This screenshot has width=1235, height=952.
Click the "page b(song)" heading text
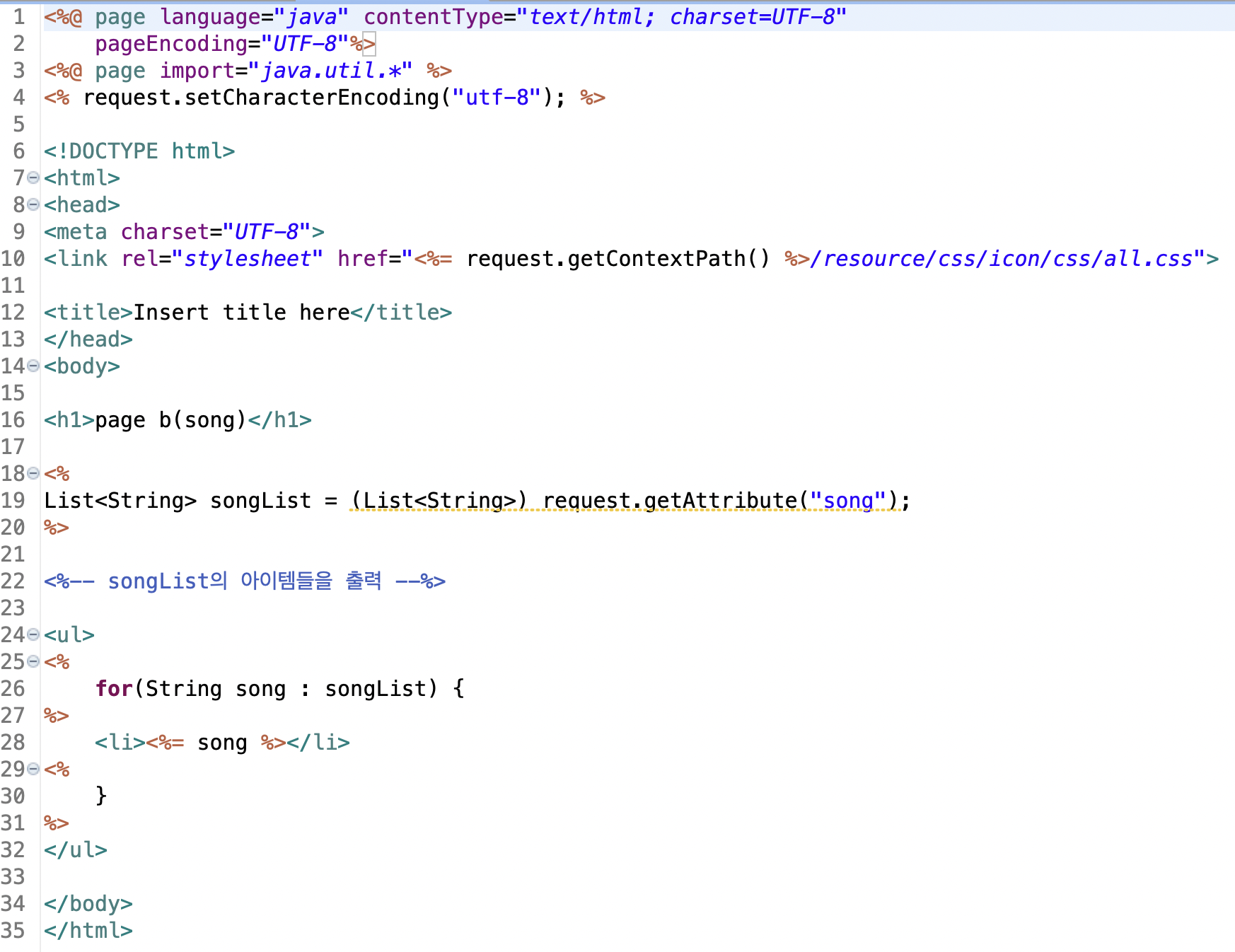click(170, 420)
